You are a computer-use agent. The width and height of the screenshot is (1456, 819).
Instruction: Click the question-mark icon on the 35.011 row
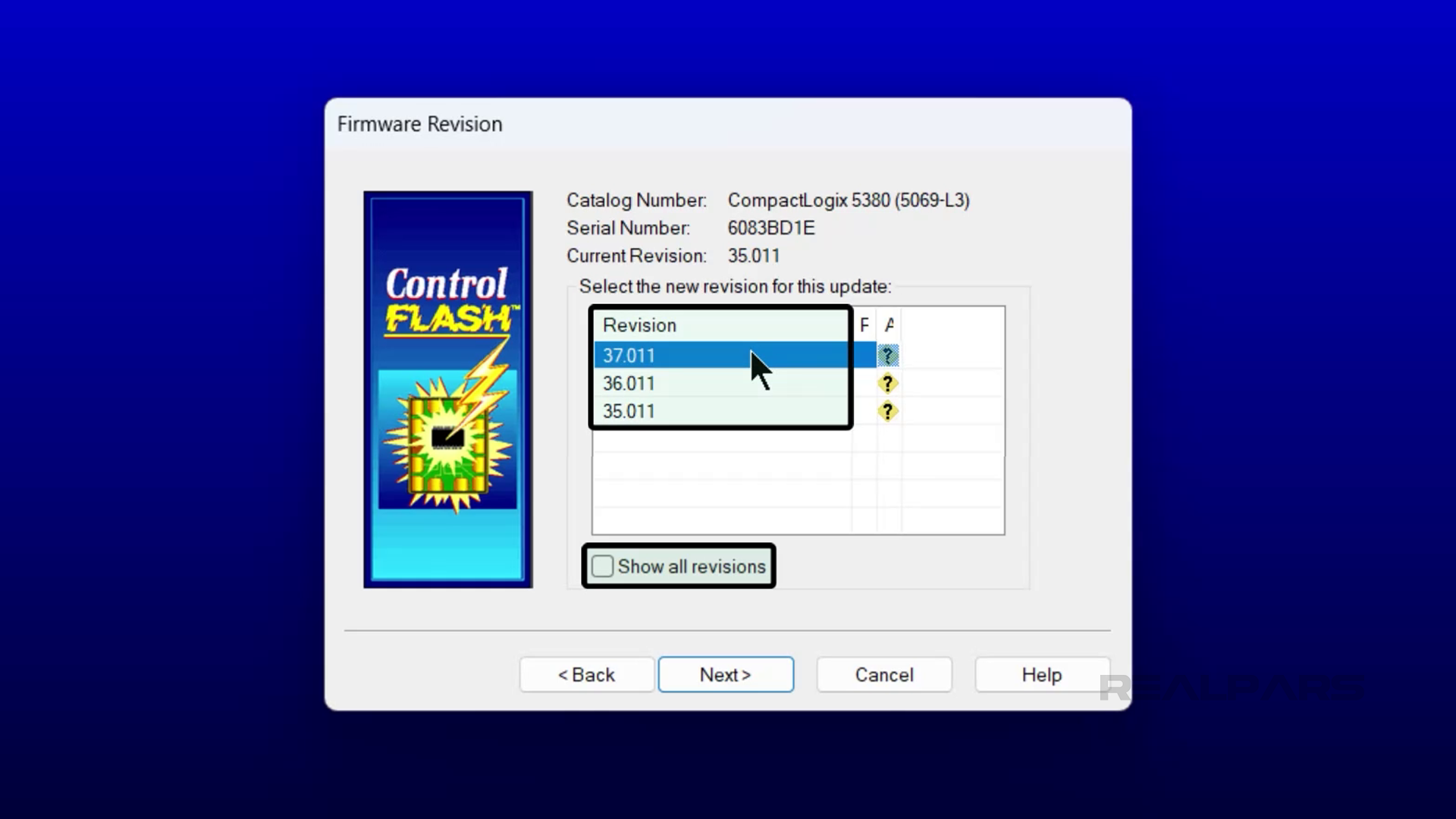point(887,411)
